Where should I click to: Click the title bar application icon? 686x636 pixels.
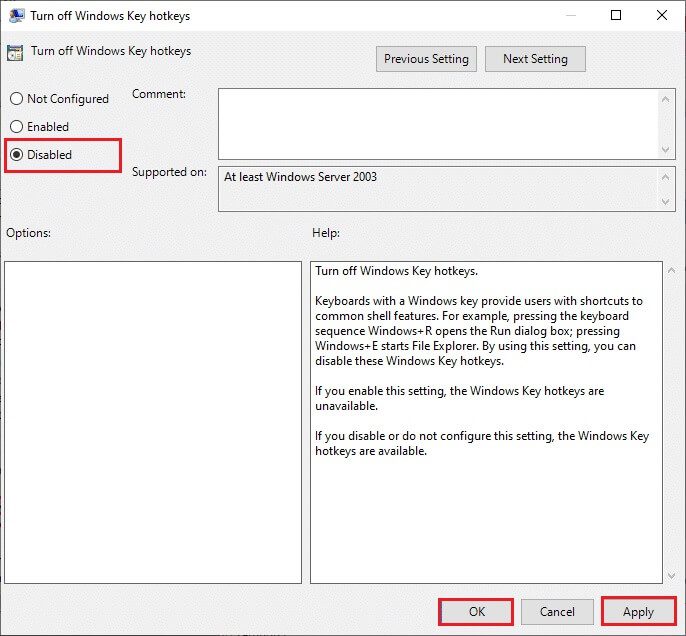(x=16, y=15)
